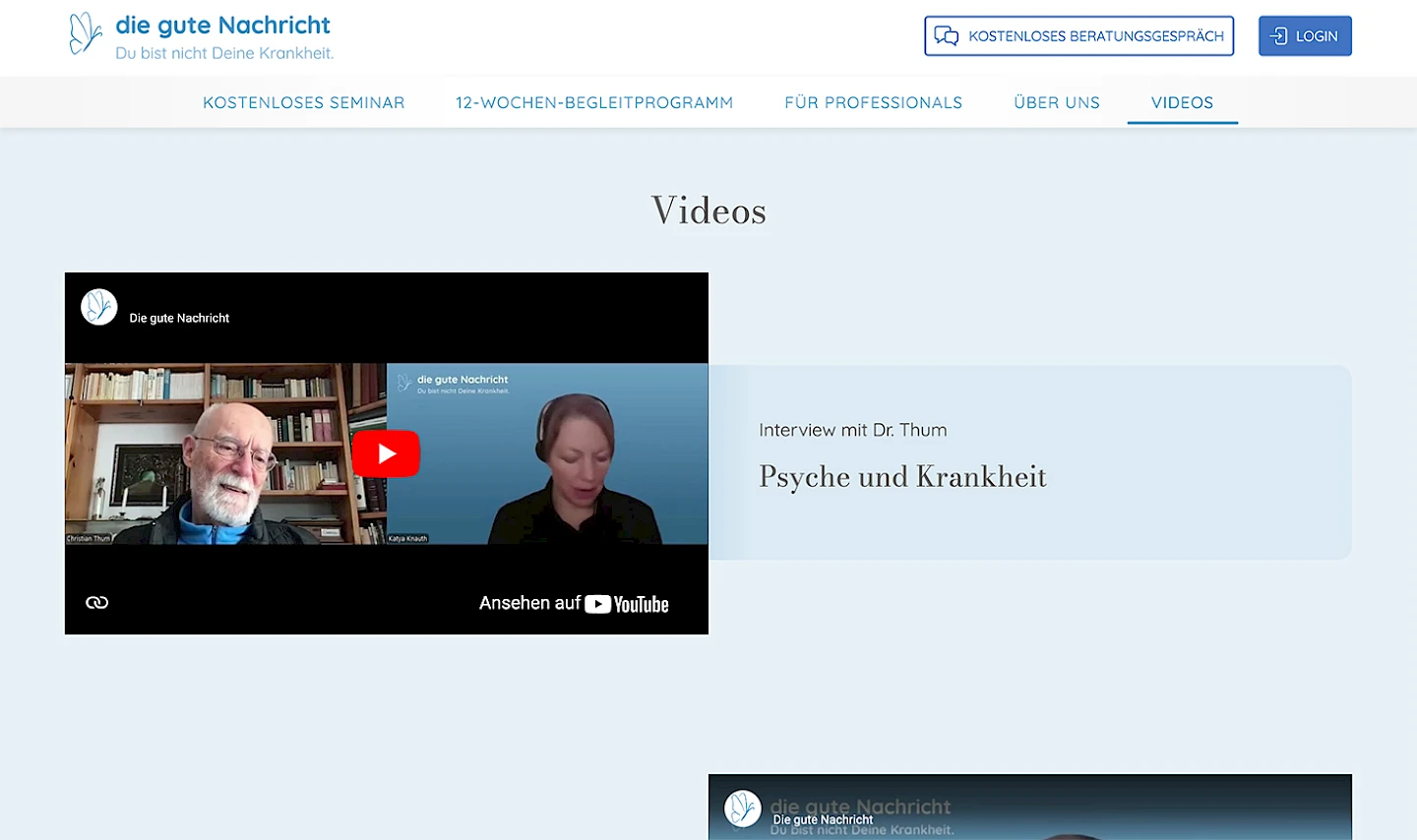Navigate to Für Professionals
Viewport: 1417px width, 840px height.
[873, 102]
